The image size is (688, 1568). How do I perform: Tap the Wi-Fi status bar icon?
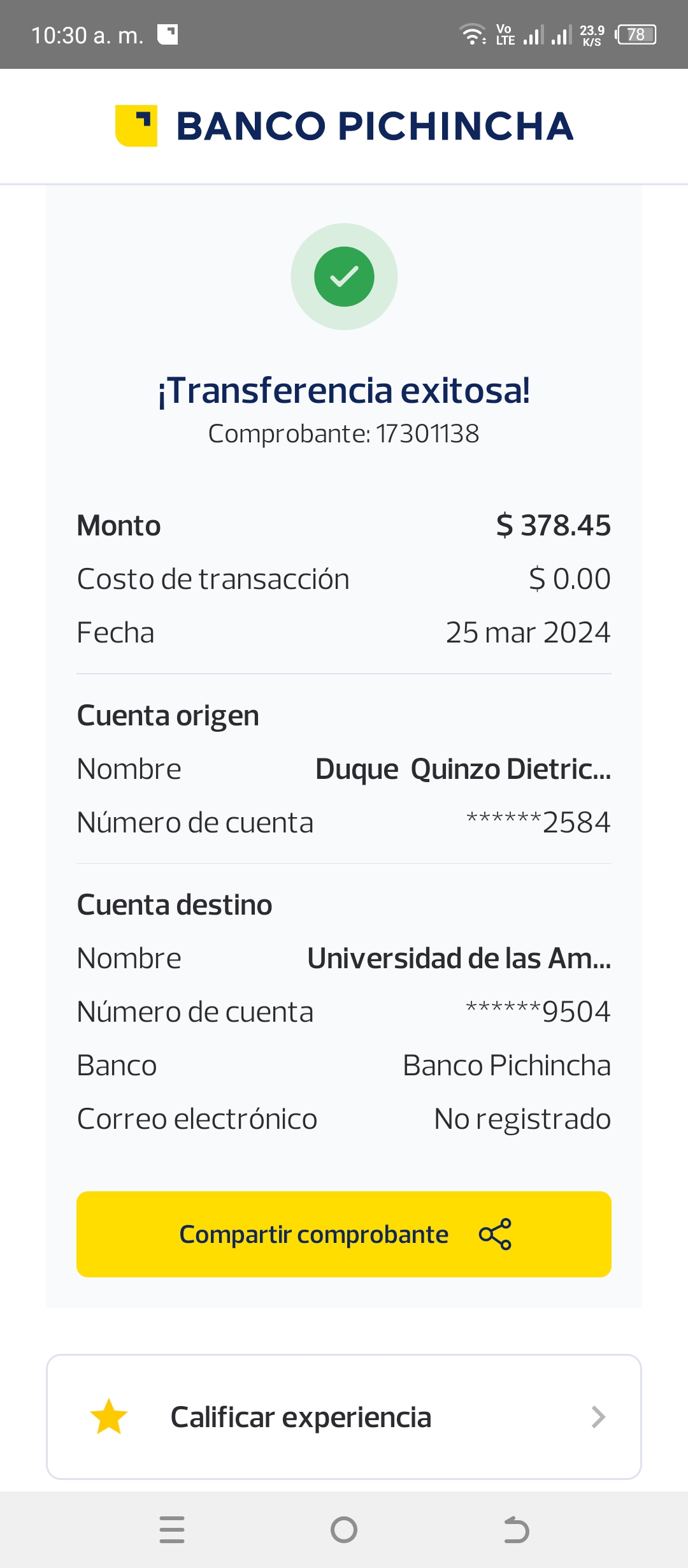click(472, 34)
